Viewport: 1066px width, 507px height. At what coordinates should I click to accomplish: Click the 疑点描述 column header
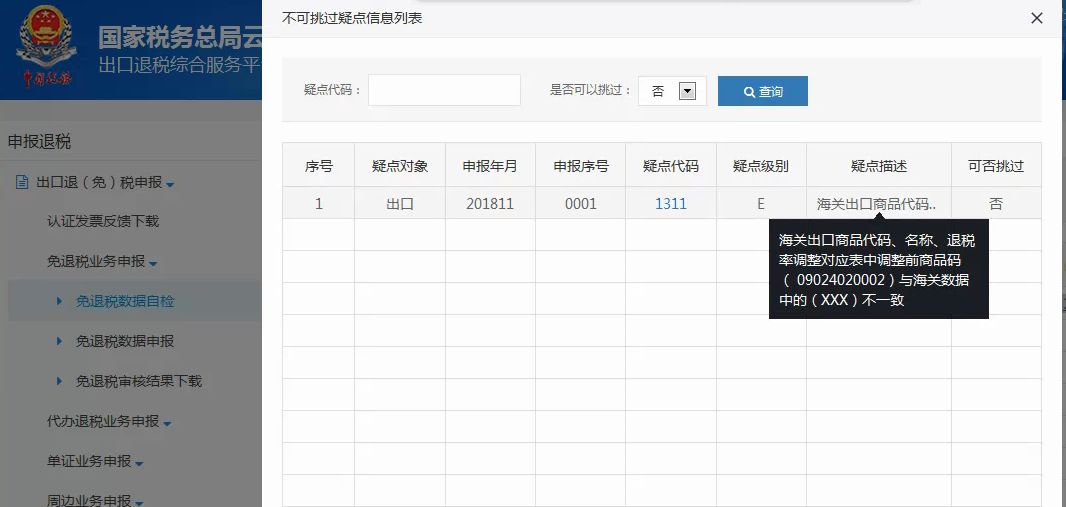tap(879, 166)
